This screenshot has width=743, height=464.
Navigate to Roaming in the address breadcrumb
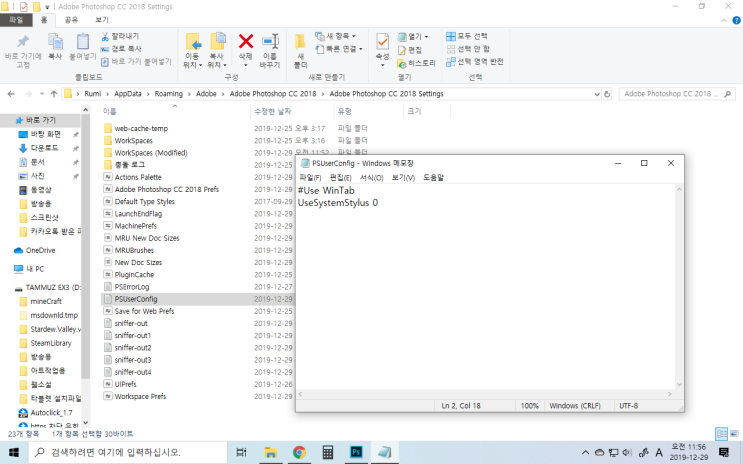pos(169,94)
